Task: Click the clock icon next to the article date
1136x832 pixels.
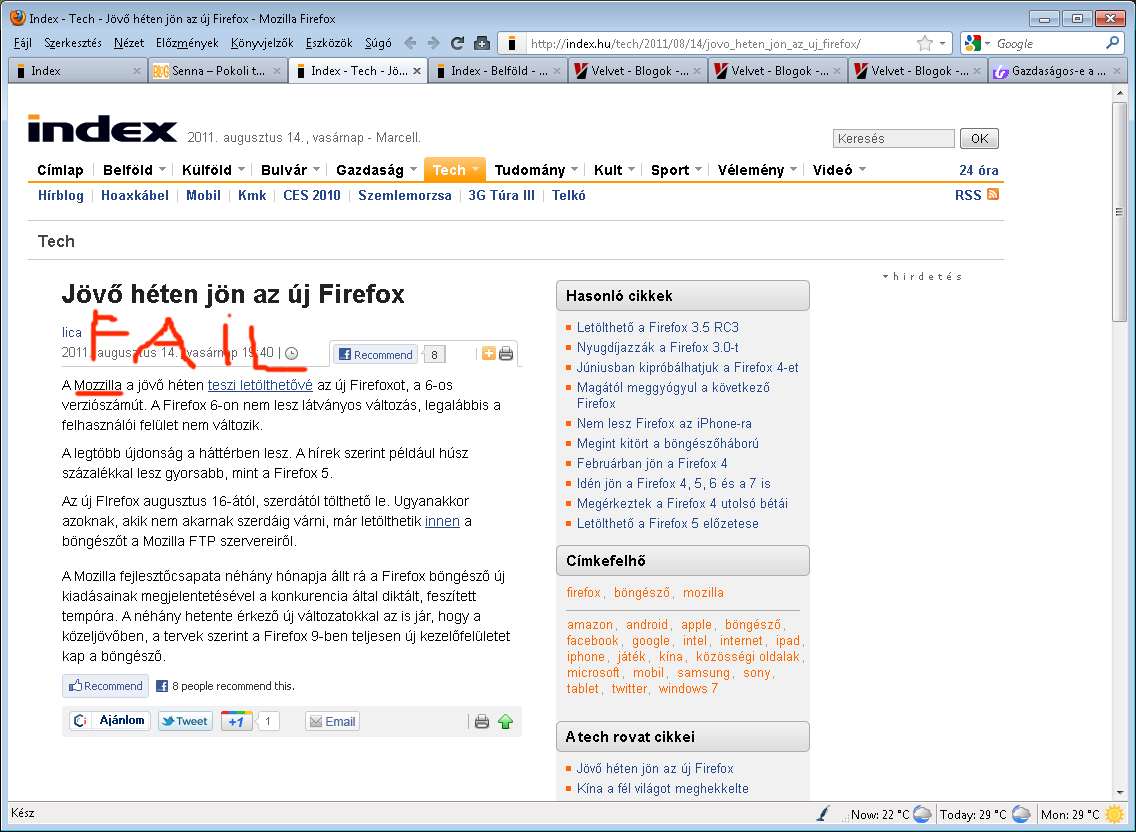Action: click(x=291, y=353)
